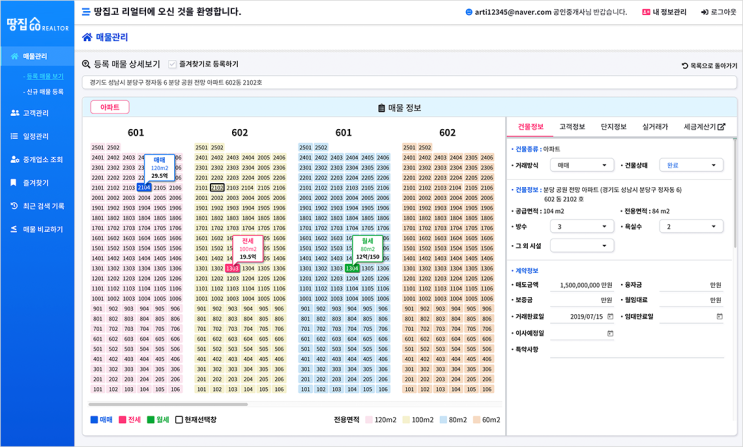Image resolution: width=743 pixels, height=447 pixels.
Task: Click the 매물 비교하기 compare icon in sidebar
Action: tap(14, 229)
